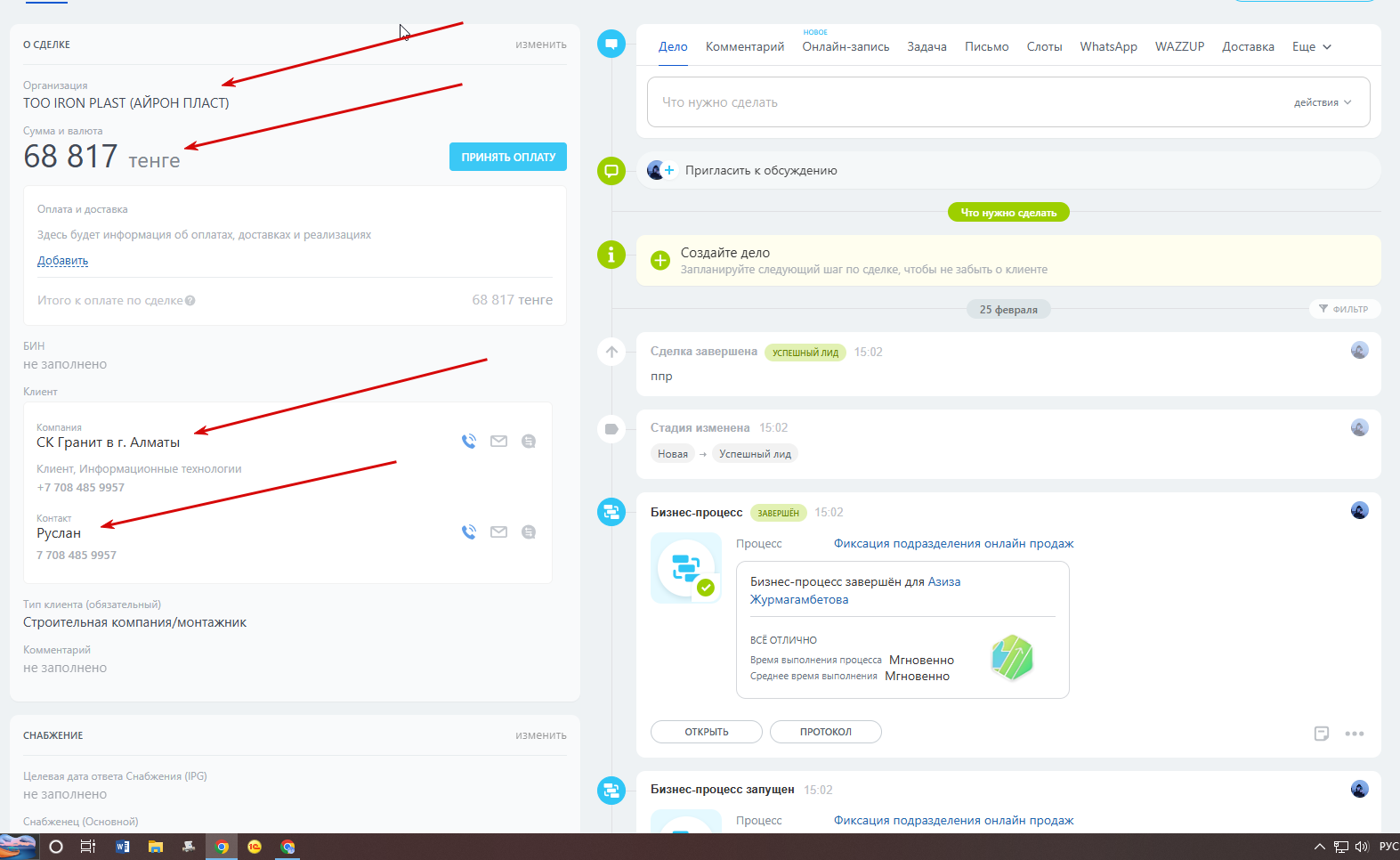Open действия dropdown in task field
Viewport: 1400px width, 860px height.
point(1323,102)
